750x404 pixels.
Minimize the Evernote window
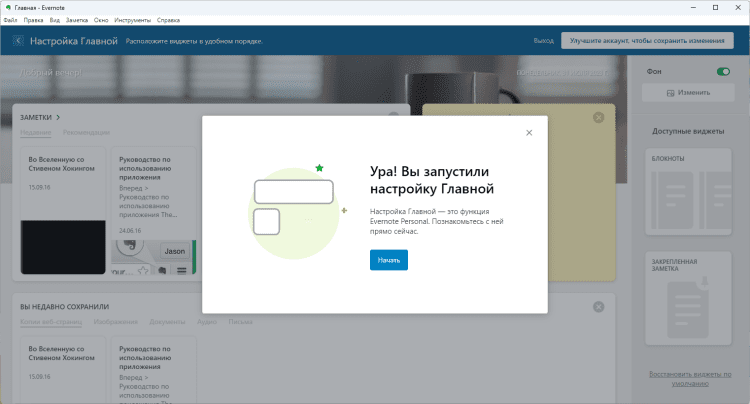pyautogui.click(x=693, y=7)
